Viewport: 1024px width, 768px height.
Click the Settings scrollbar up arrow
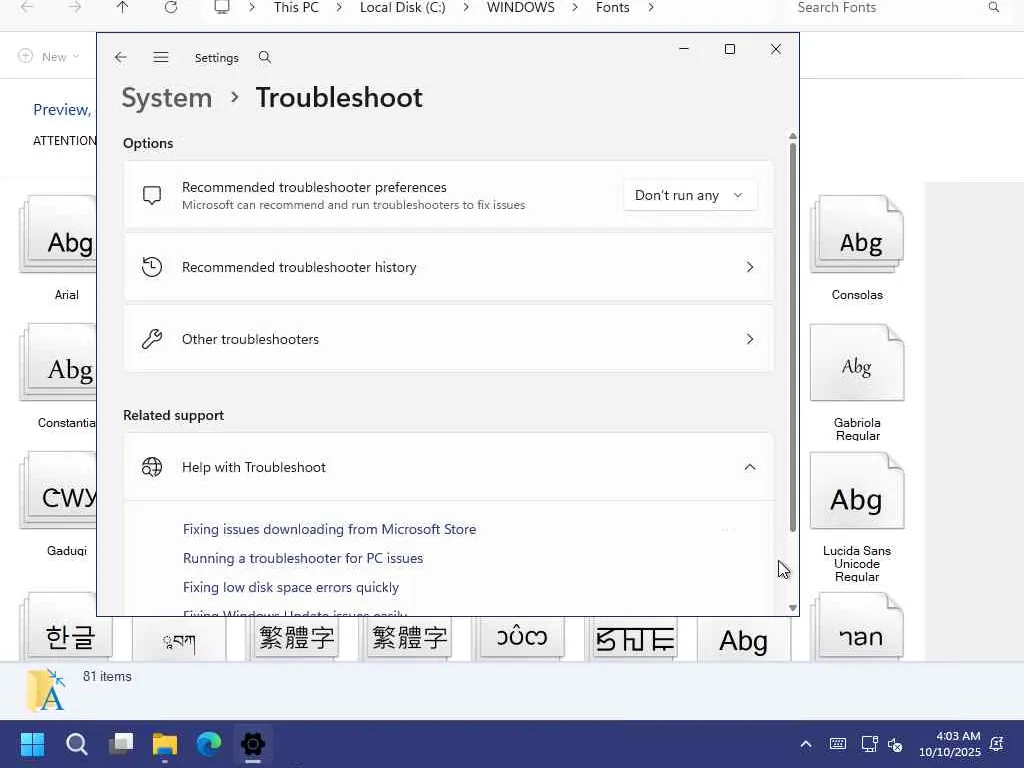coord(793,136)
